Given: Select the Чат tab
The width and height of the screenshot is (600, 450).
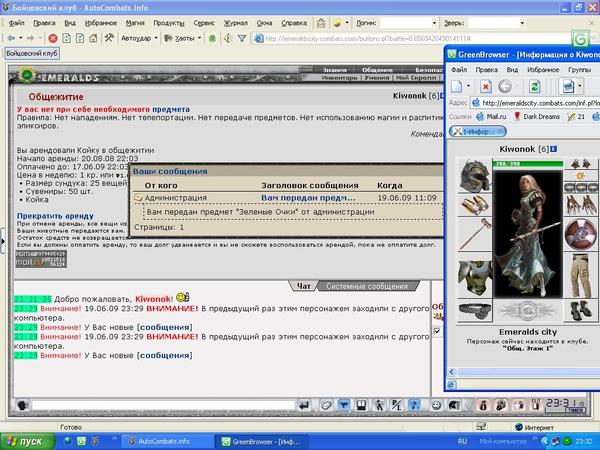Looking at the screenshot, I should pyautogui.click(x=304, y=286).
